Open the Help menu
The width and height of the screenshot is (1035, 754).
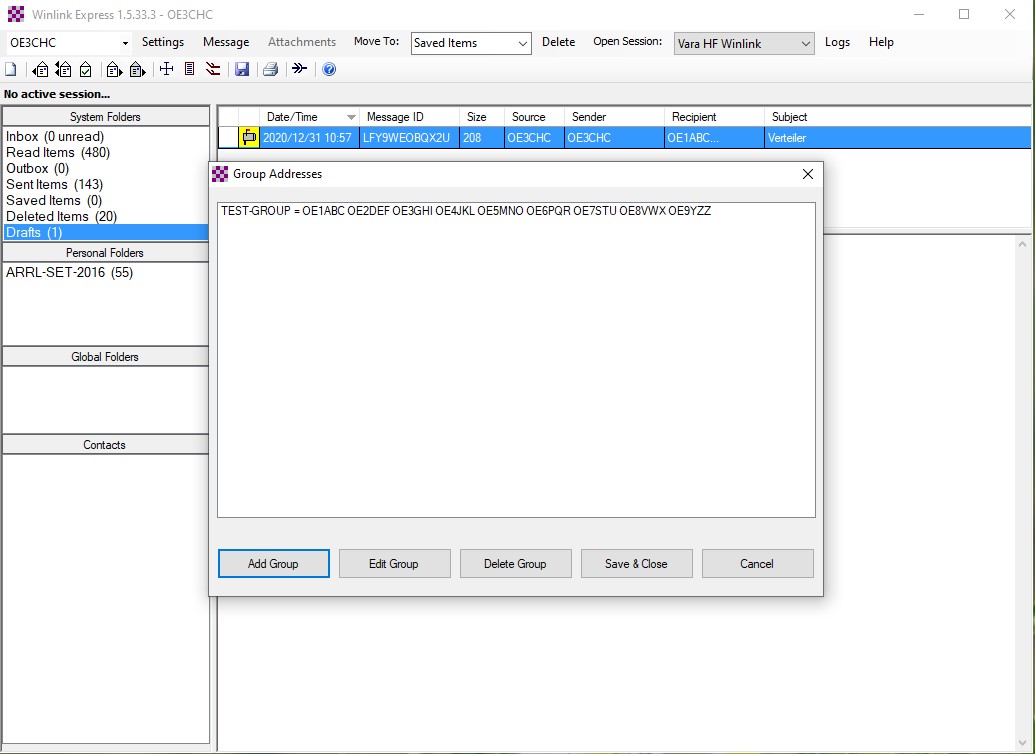[881, 42]
